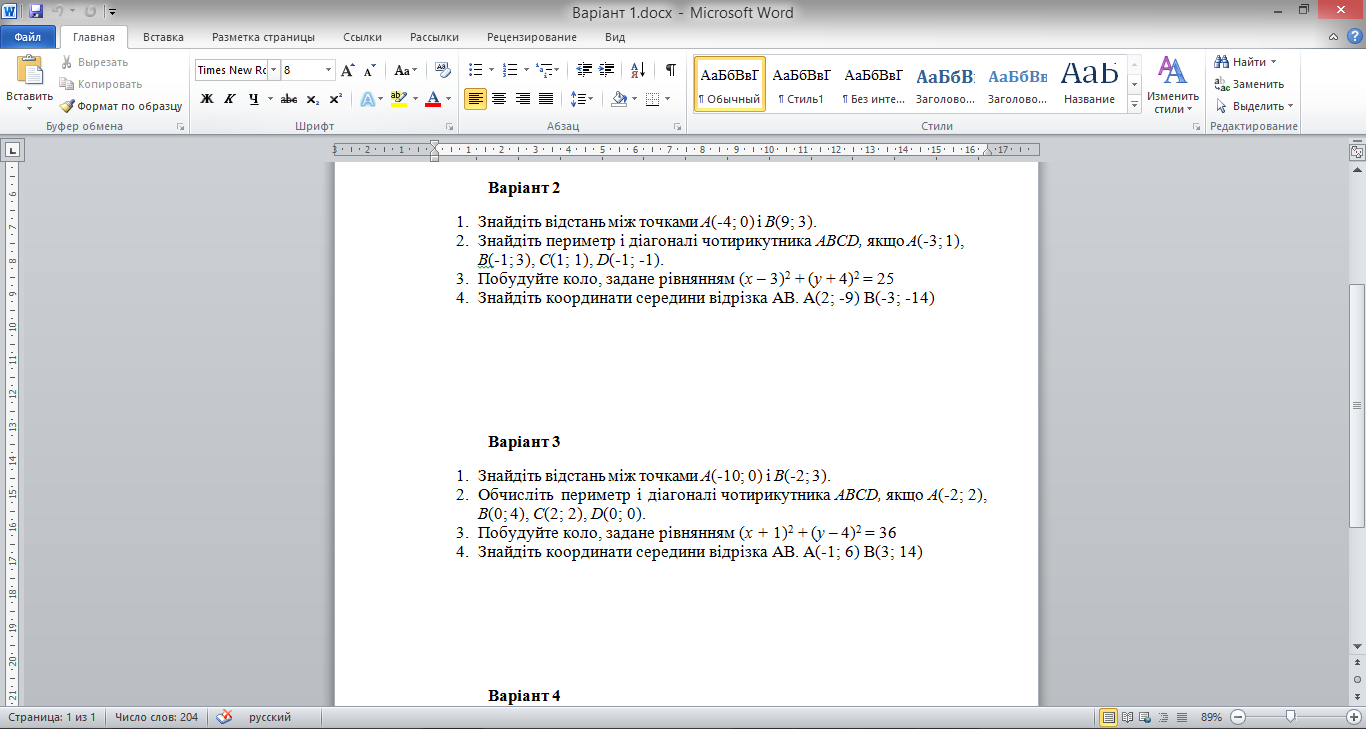Click the Paste (Вставить) button

(x=29, y=84)
